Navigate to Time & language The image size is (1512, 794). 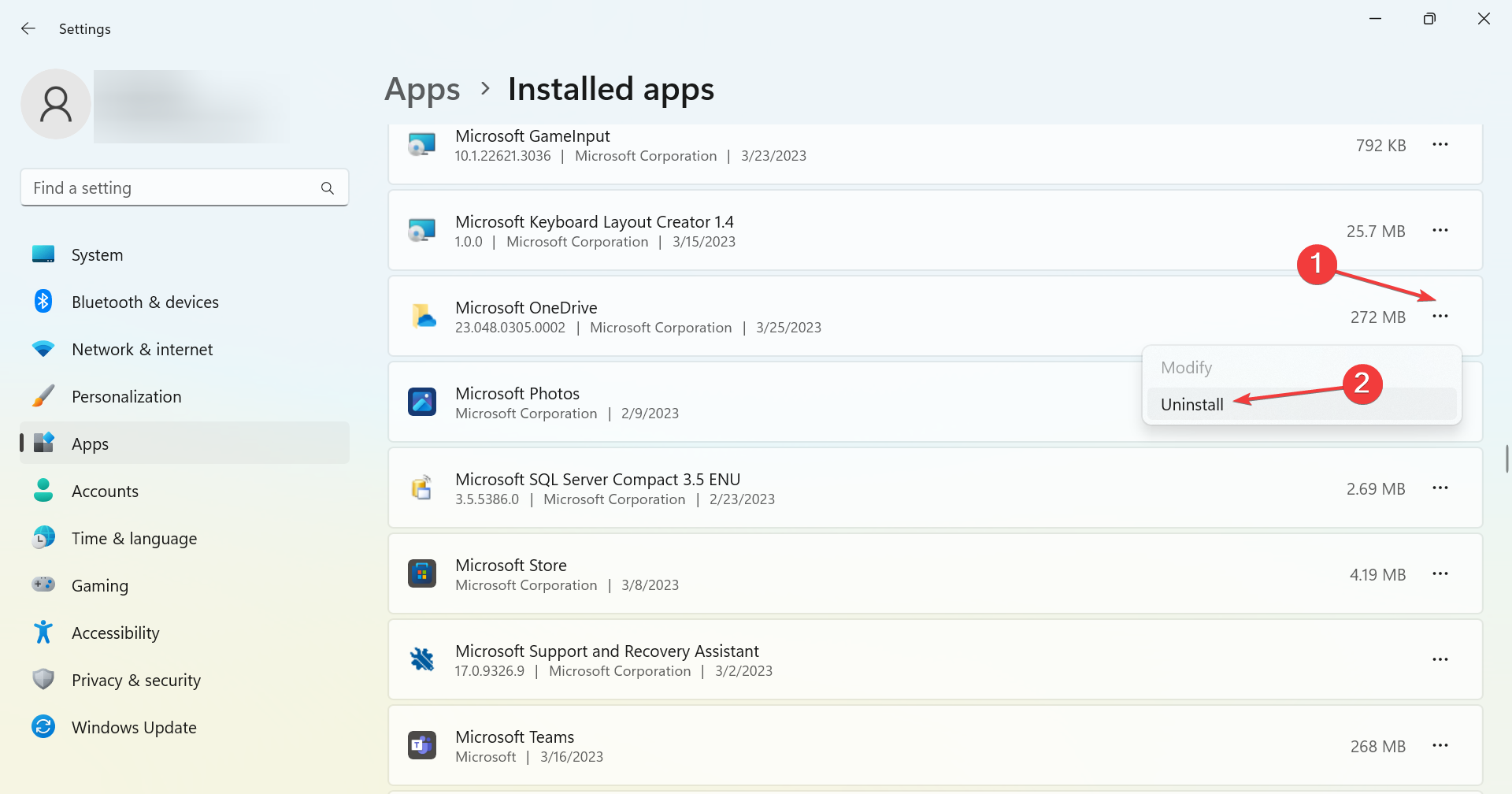pyautogui.click(x=184, y=538)
